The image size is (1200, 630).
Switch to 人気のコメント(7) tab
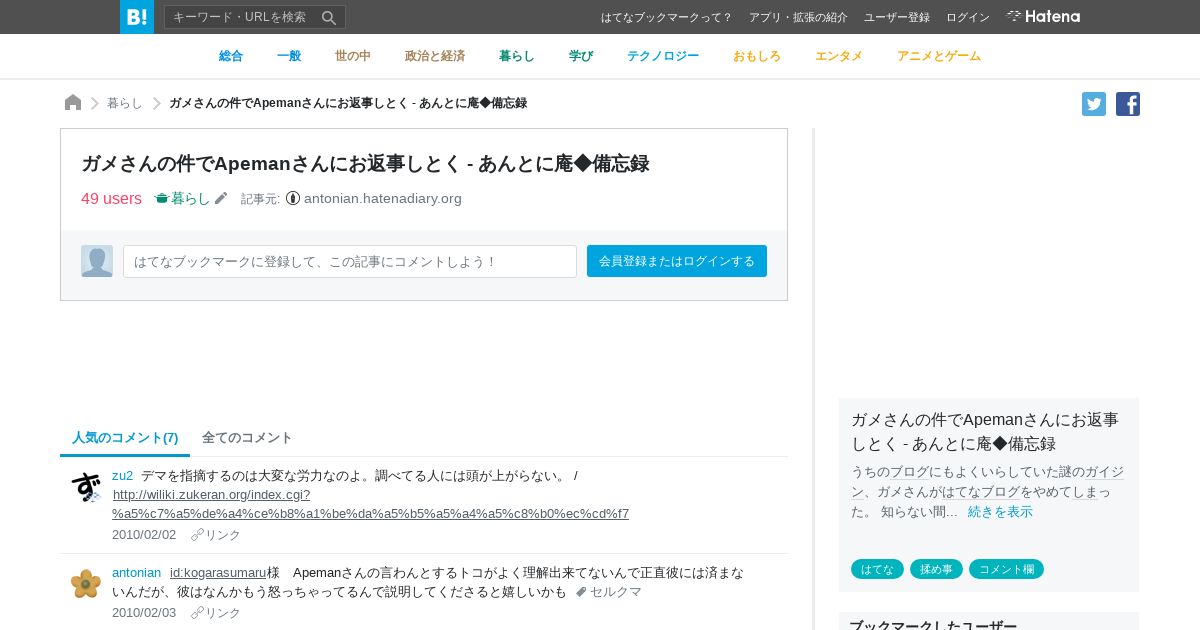pyautogui.click(x=125, y=437)
